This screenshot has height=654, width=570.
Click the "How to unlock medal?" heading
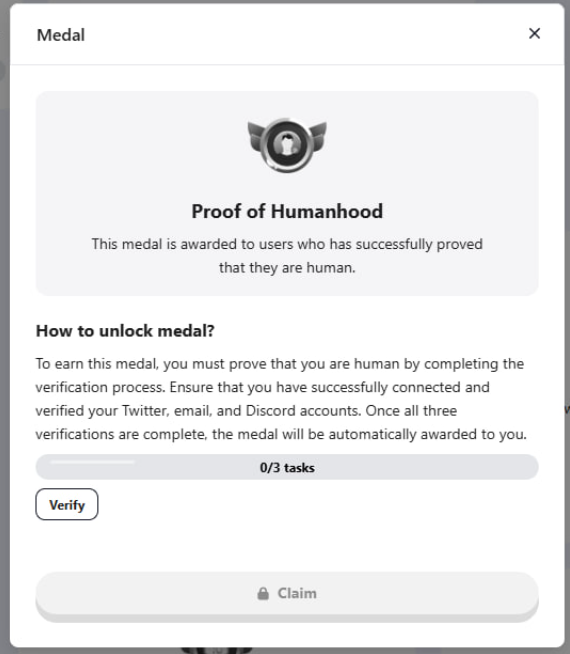125,331
